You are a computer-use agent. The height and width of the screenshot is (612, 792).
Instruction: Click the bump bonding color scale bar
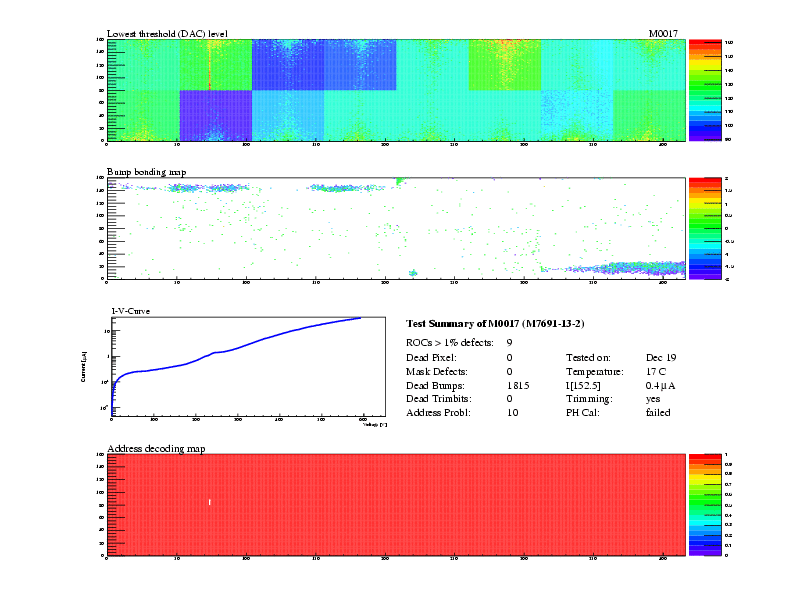(705, 228)
